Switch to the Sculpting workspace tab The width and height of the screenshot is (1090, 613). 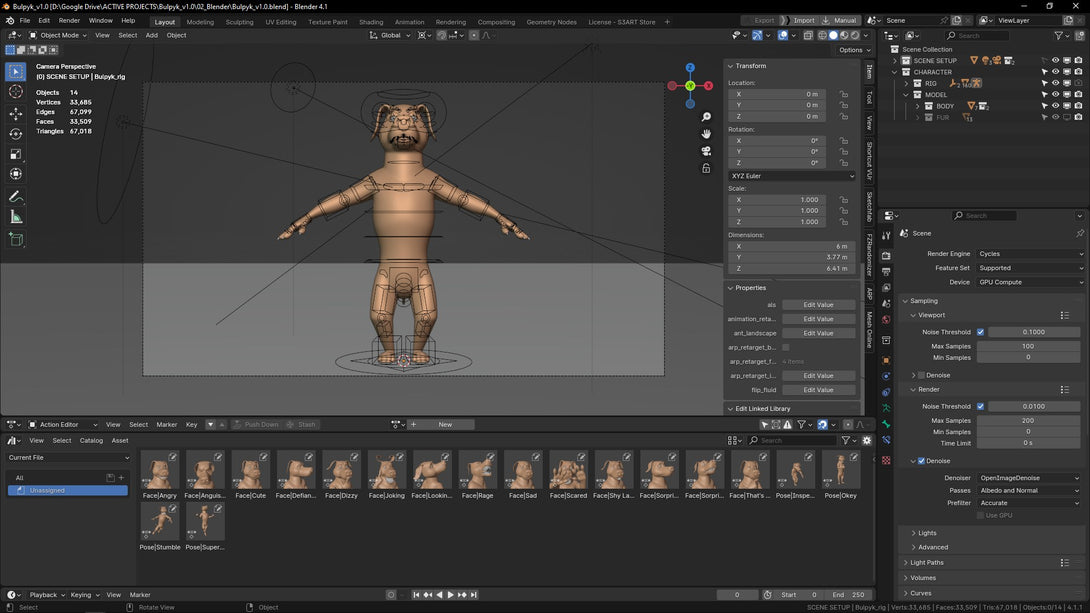(239, 22)
